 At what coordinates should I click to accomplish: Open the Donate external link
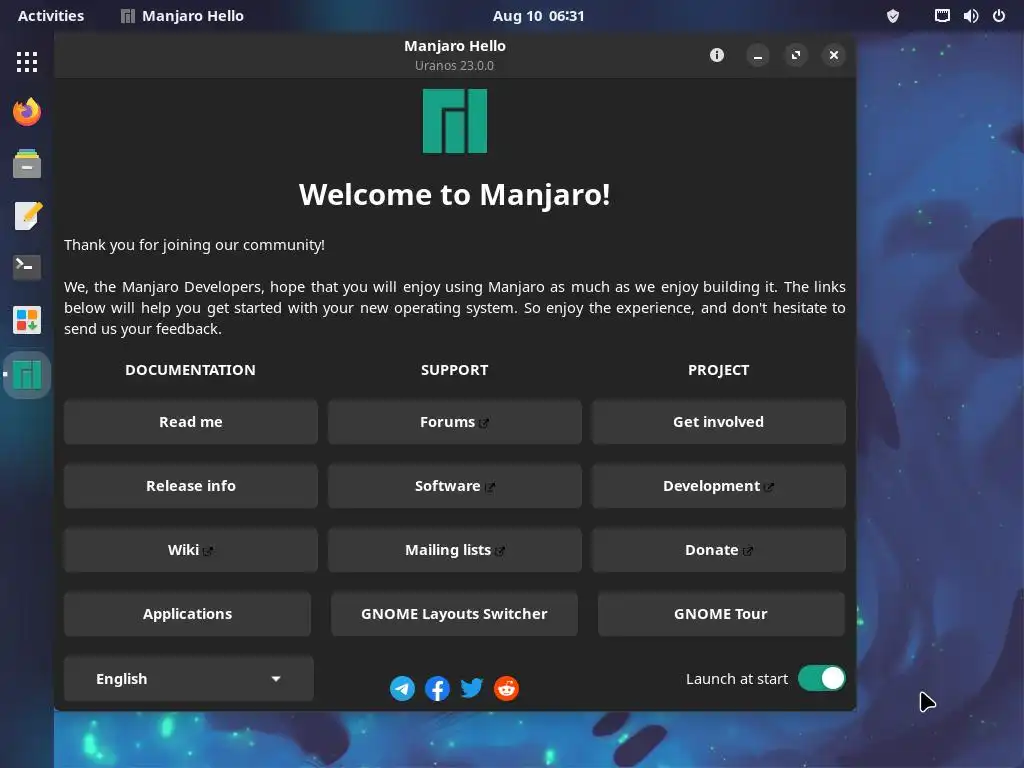coord(718,550)
